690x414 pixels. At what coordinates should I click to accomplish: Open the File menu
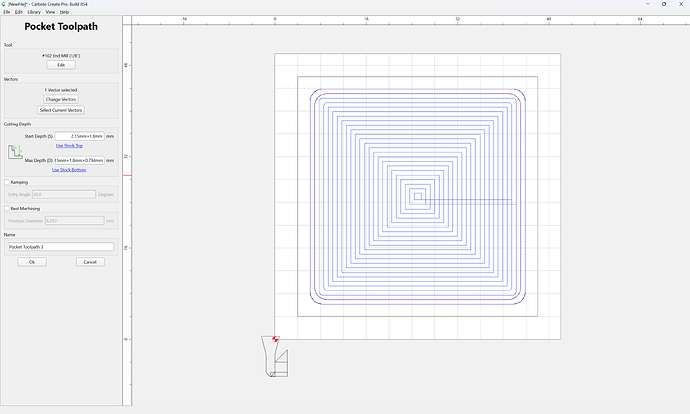pos(7,12)
